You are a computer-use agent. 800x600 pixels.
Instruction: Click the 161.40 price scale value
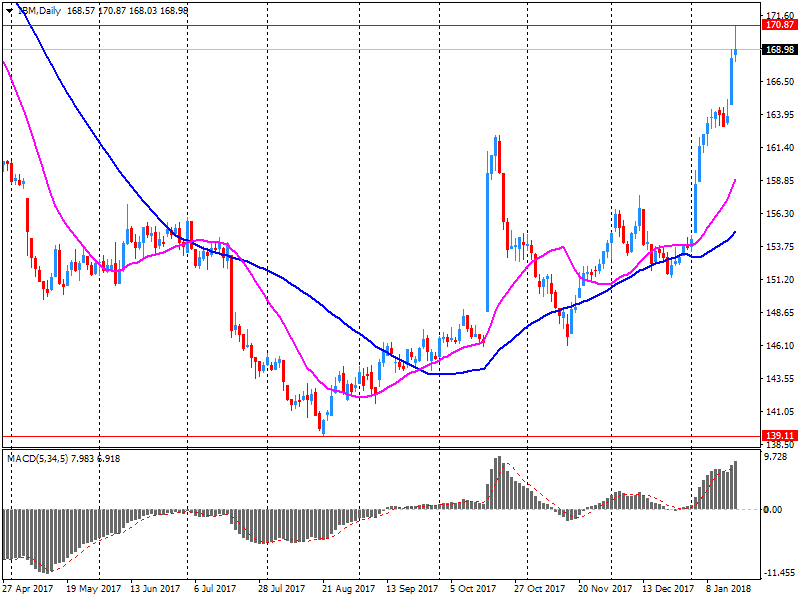(x=778, y=148)
